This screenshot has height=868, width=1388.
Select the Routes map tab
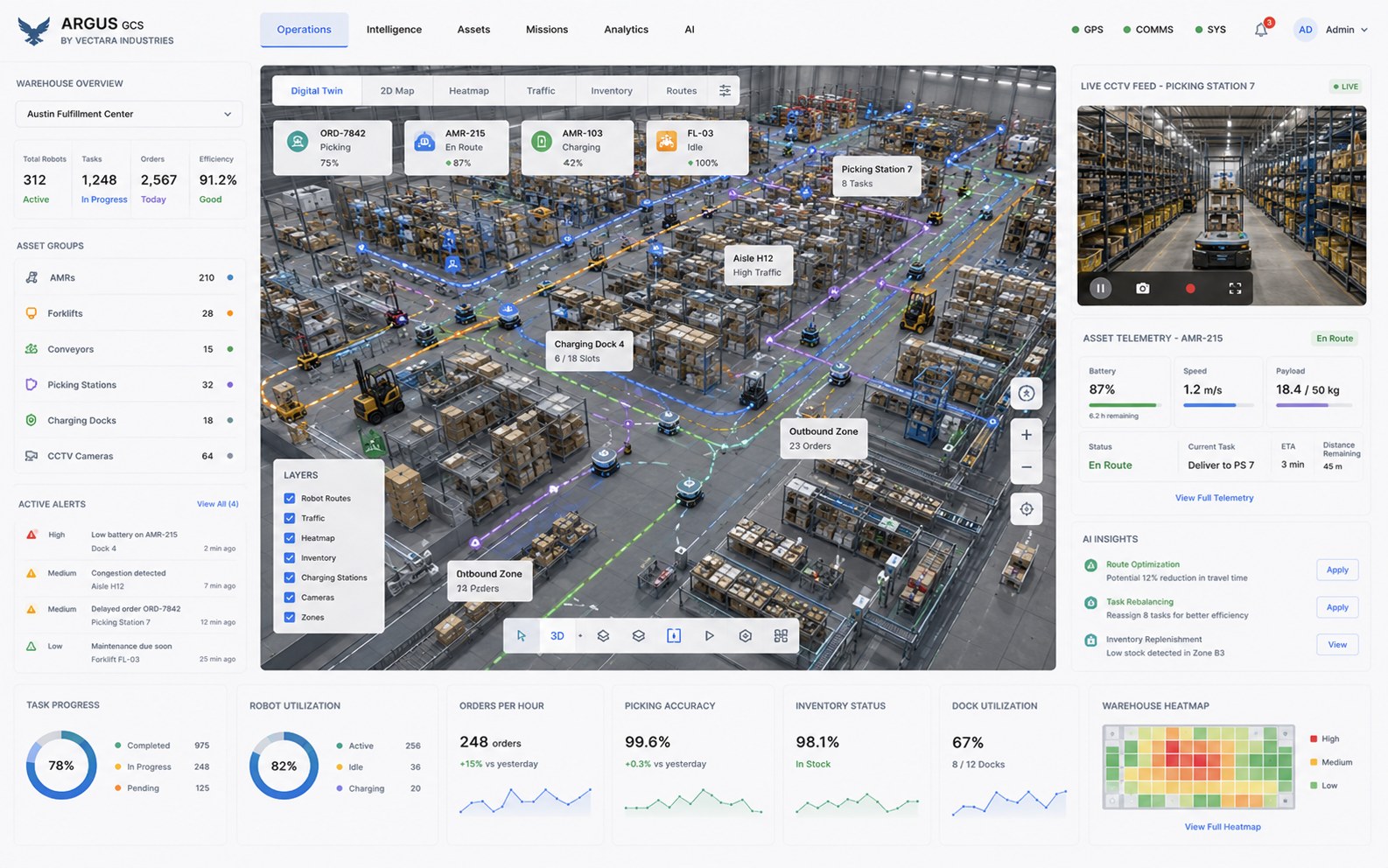click(681, 91)
